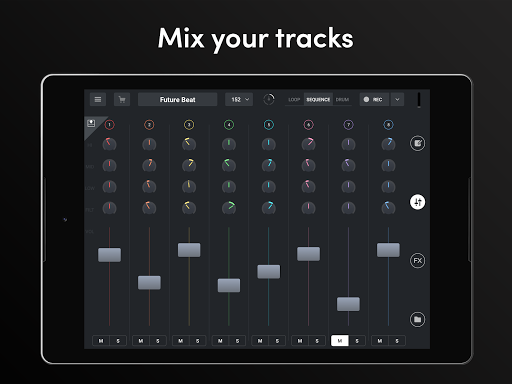Open the shop cart icon
Image resolution: width=512 pixels, height=384 pixels.
pos(122,99)
